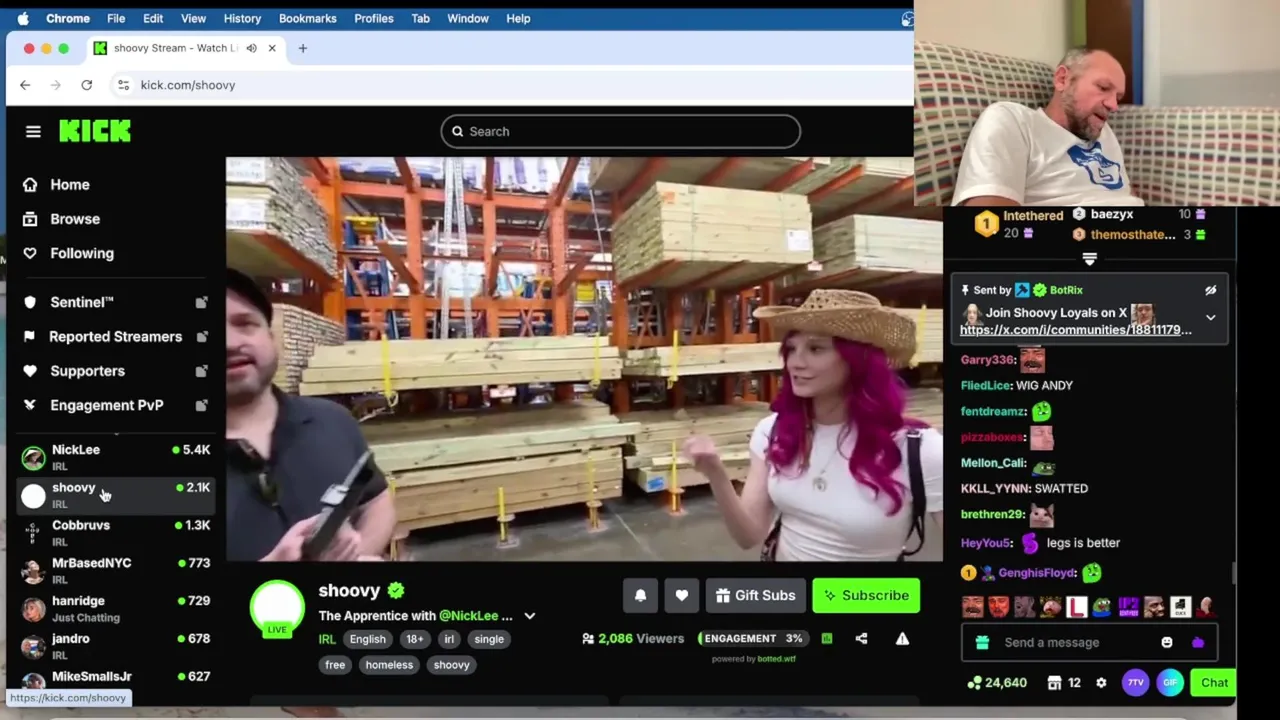Expand the stream title chevron
The width and height of the screenshot is (1280, 720).
[530, 616]
